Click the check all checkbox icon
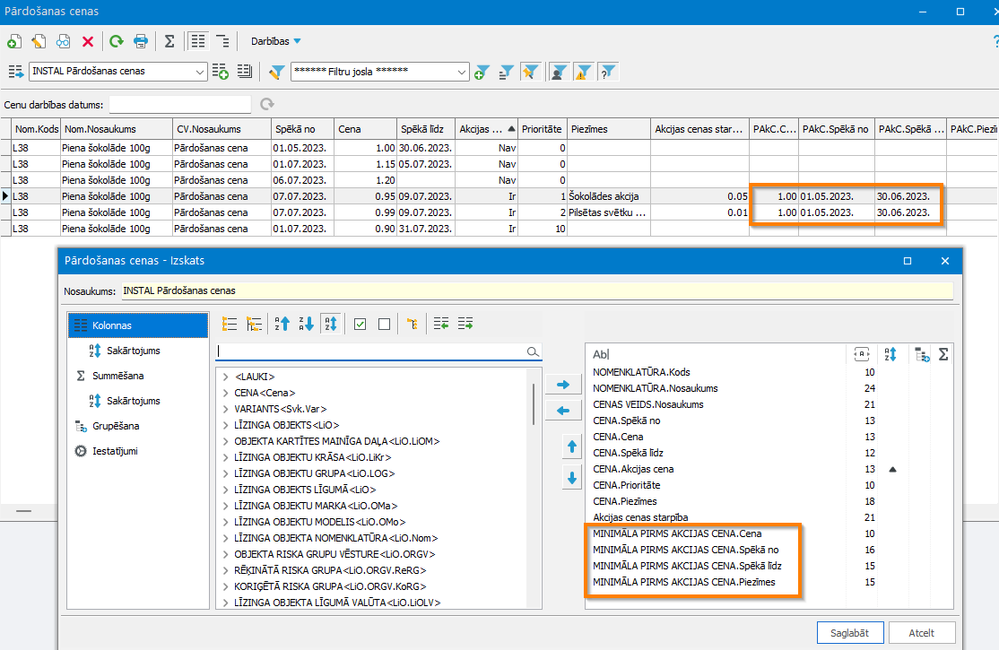The image size is (999, 650). point(360,324)
